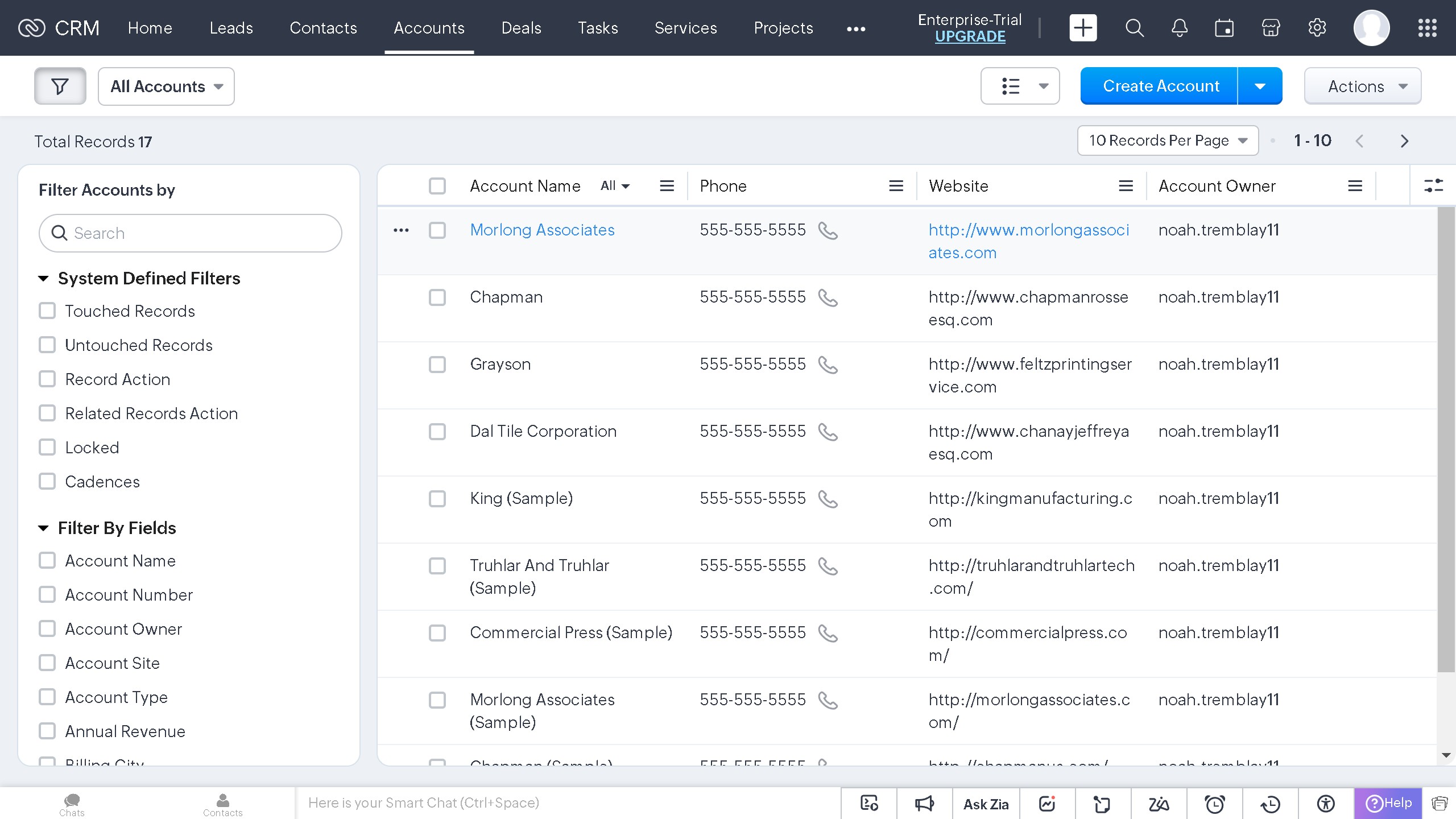Open the calendar icon in top bar
The width and height of the screenshot is (1456, 819).
tap(1225, 28)
